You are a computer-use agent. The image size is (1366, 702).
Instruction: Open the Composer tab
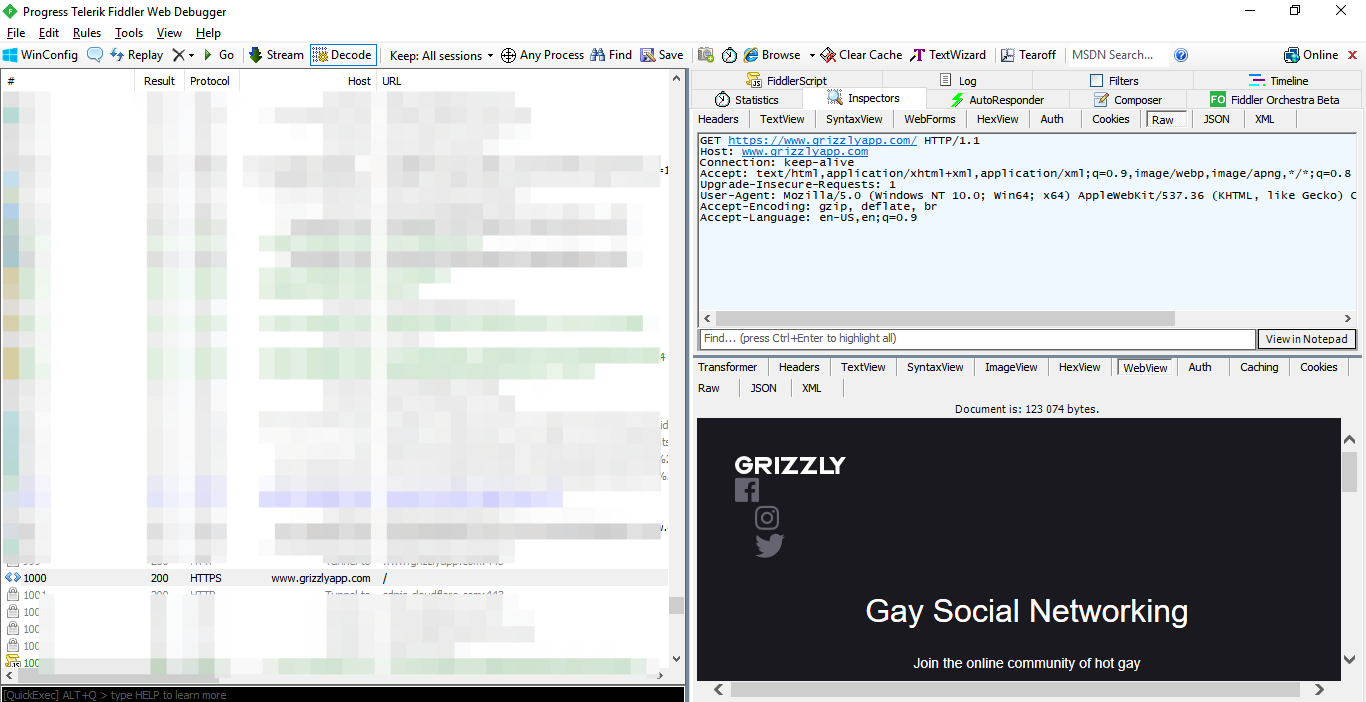click(x=1128, y=100)
